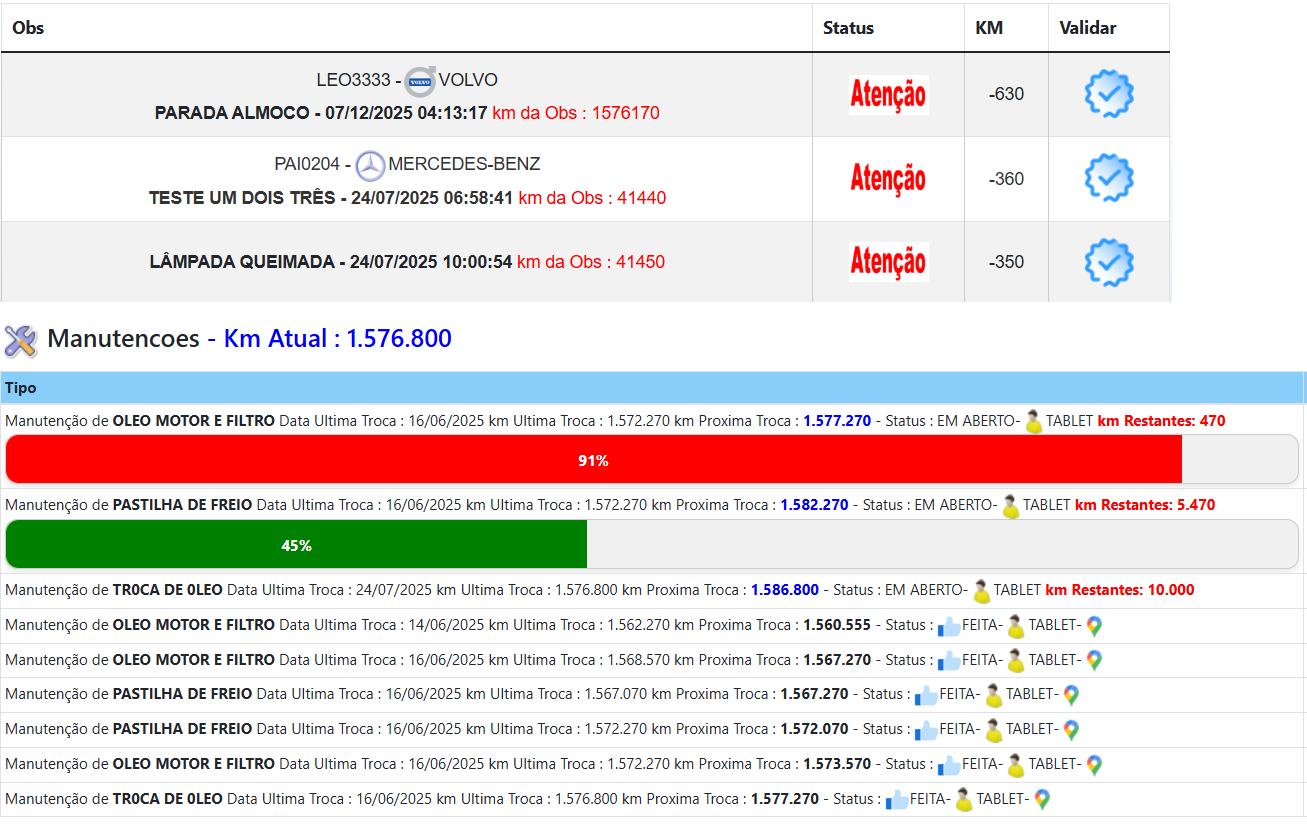Click the red 91% progress bar

coord(593,461)
